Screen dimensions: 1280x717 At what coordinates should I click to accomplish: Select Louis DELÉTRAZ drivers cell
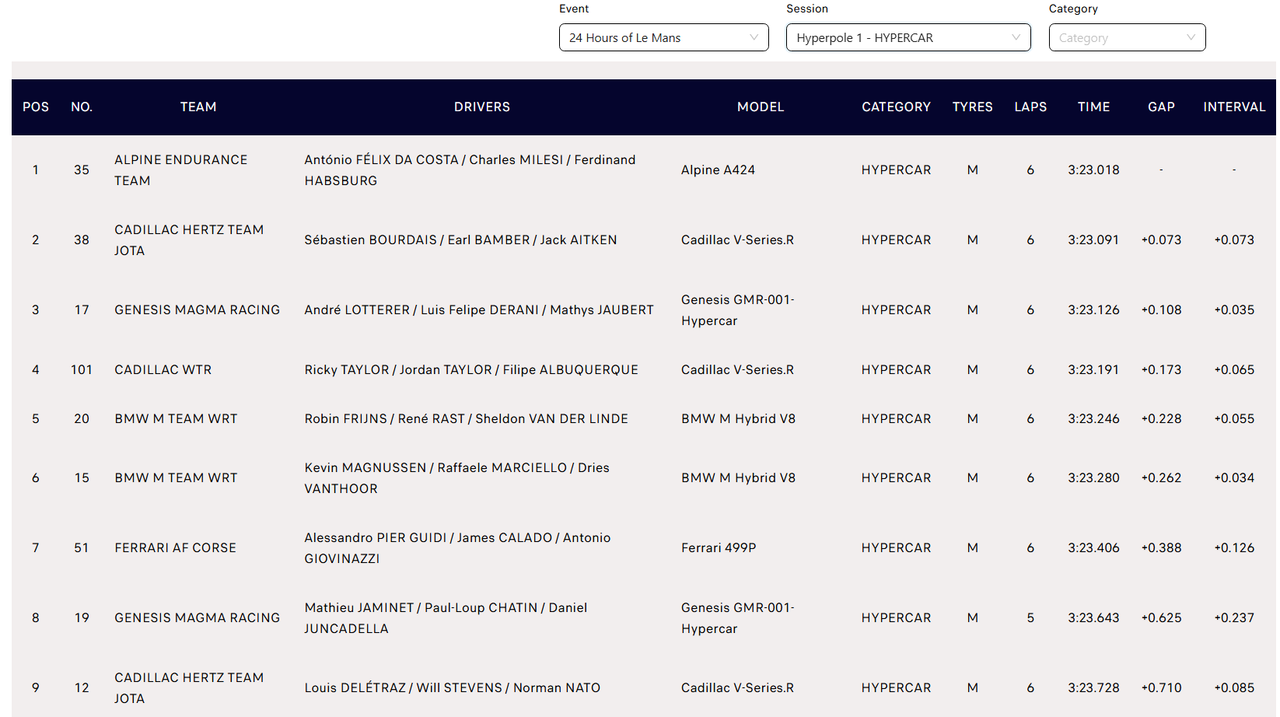point(452,688)
